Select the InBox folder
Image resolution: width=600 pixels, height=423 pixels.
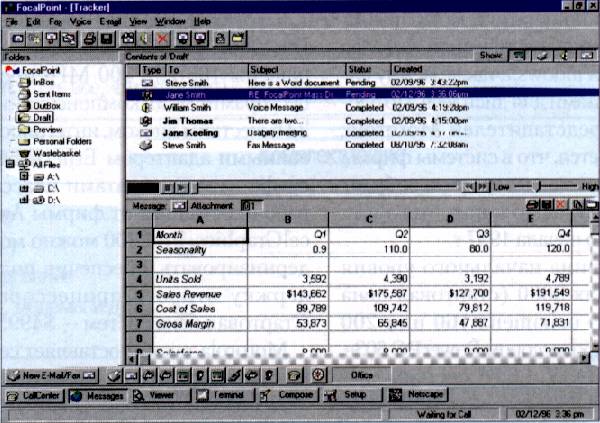(x=43, y=82)
